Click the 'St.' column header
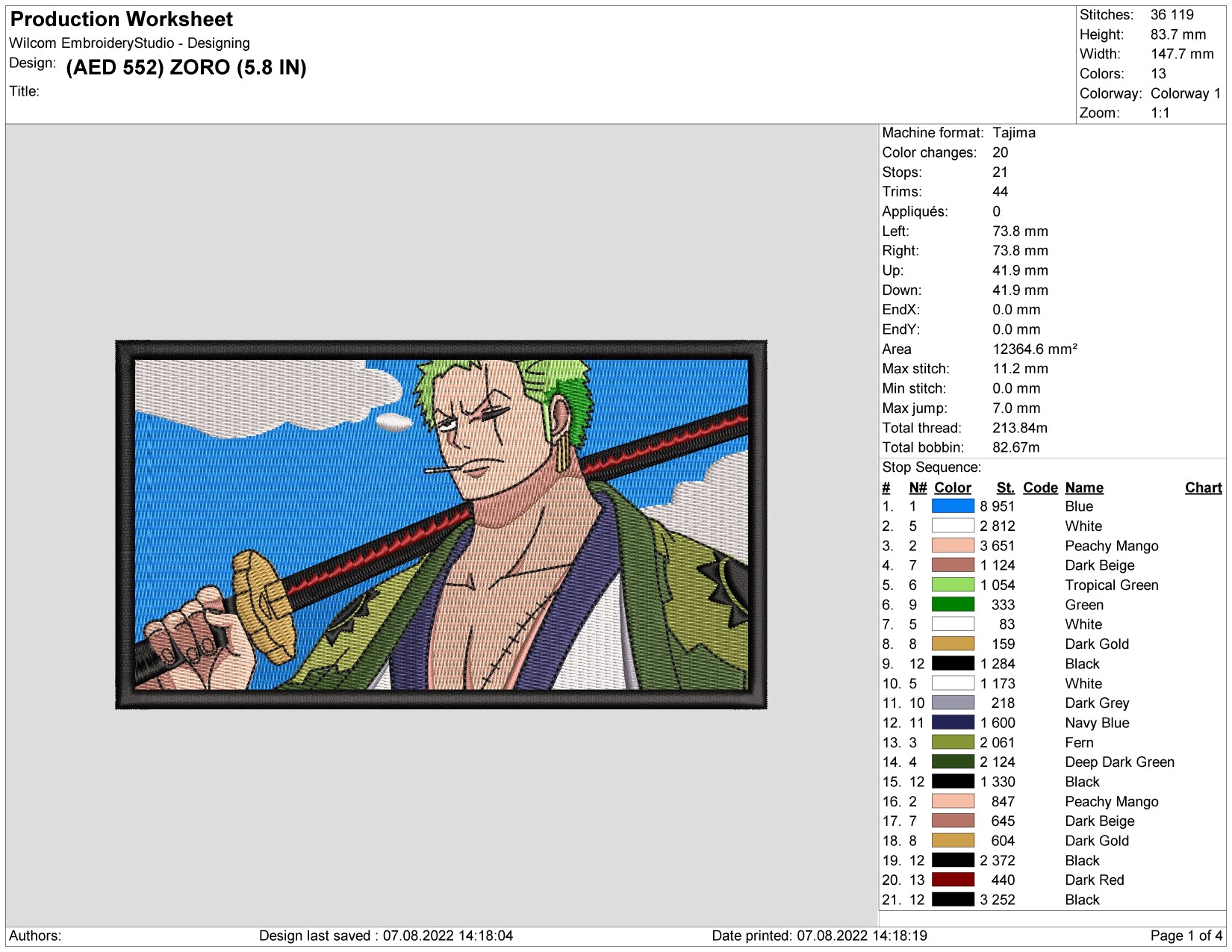The width and height of the screenshot is (1232, 952). point(1005,488)
